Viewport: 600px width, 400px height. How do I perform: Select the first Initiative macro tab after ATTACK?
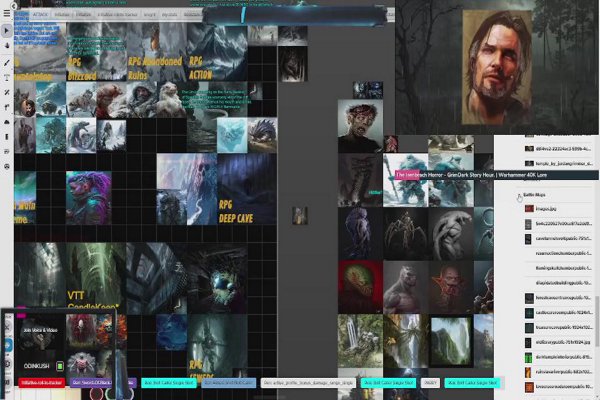62,15
